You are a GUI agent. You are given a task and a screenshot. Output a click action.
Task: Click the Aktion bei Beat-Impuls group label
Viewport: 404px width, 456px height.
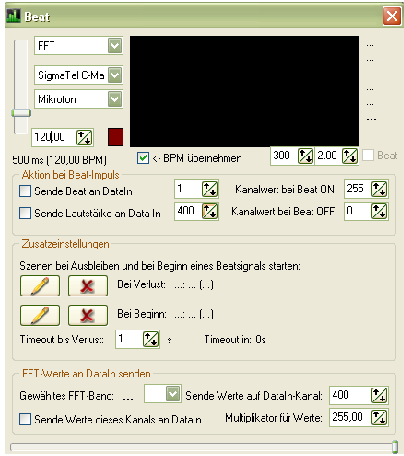[70, 175]
